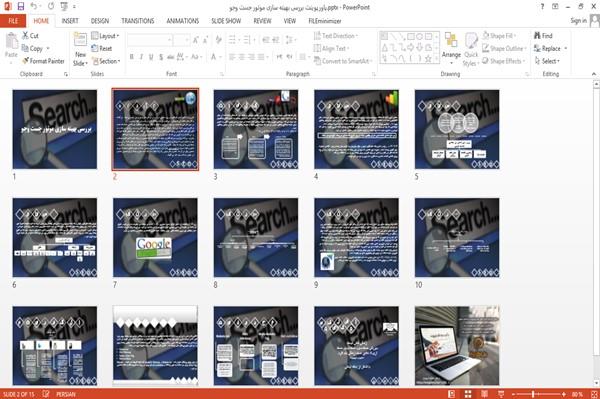Click the Find binoculars button

pyautogui.click(x=543, y=36)
